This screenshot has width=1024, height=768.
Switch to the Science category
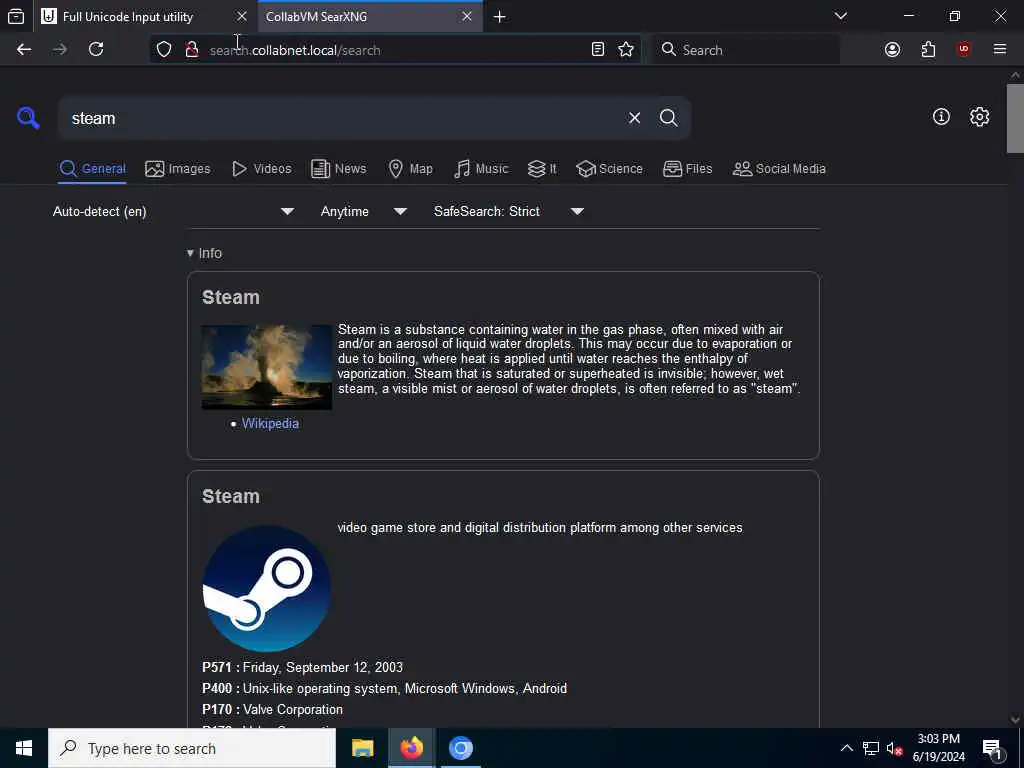point(609,169)
